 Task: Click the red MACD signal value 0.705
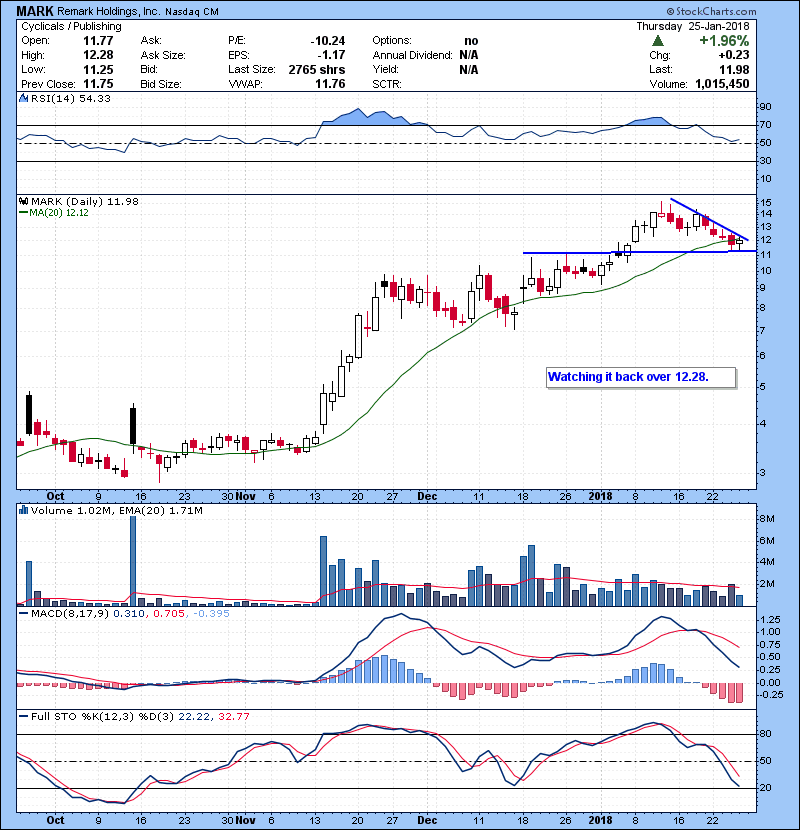tap(169, 614)
